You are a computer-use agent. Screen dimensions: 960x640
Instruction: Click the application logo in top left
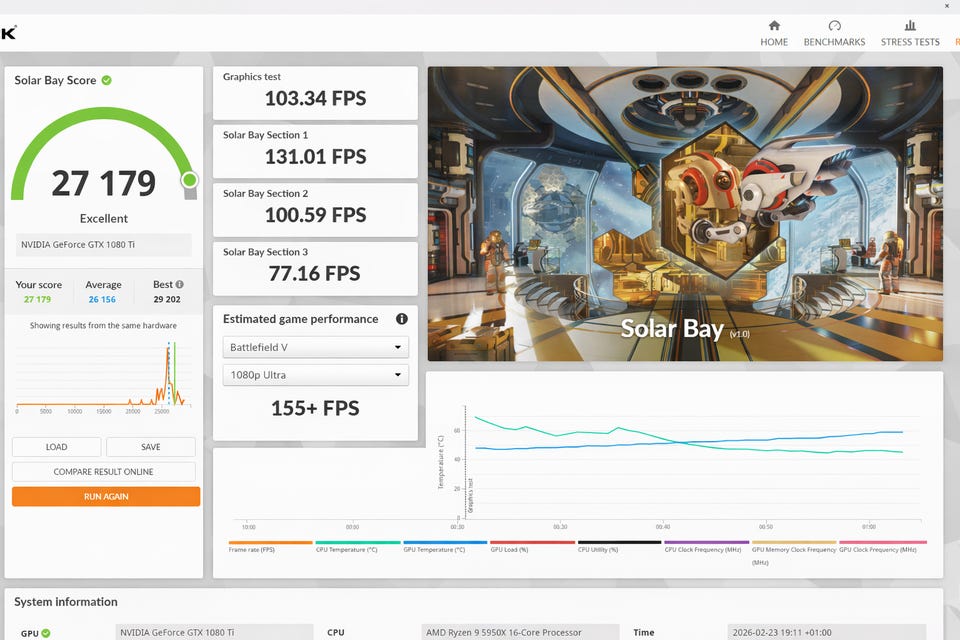pyautogui.click(x=9, y=32)
